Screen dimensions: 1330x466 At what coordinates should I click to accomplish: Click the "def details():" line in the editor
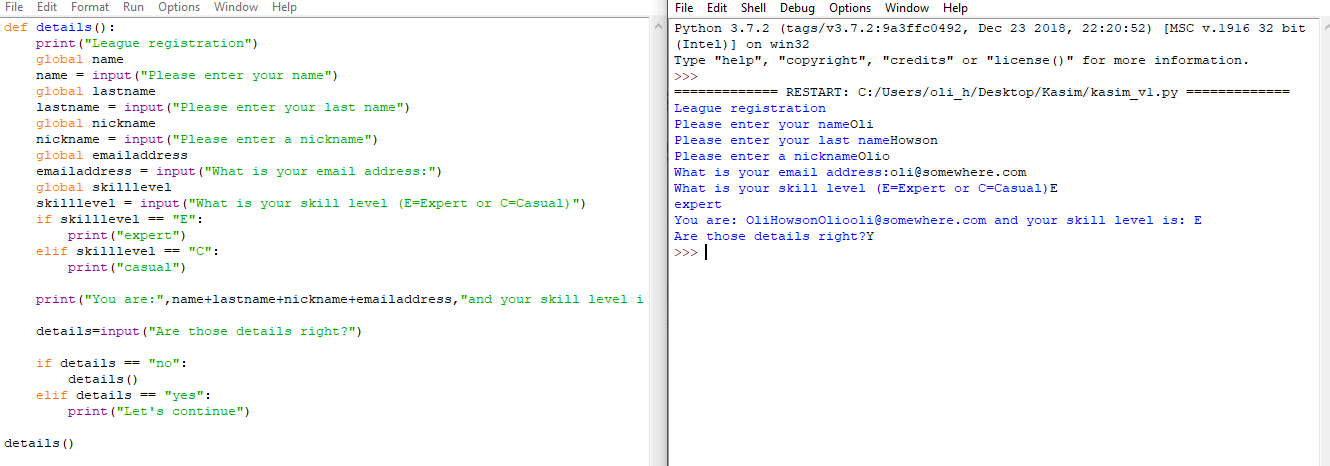tap(60, 28)
